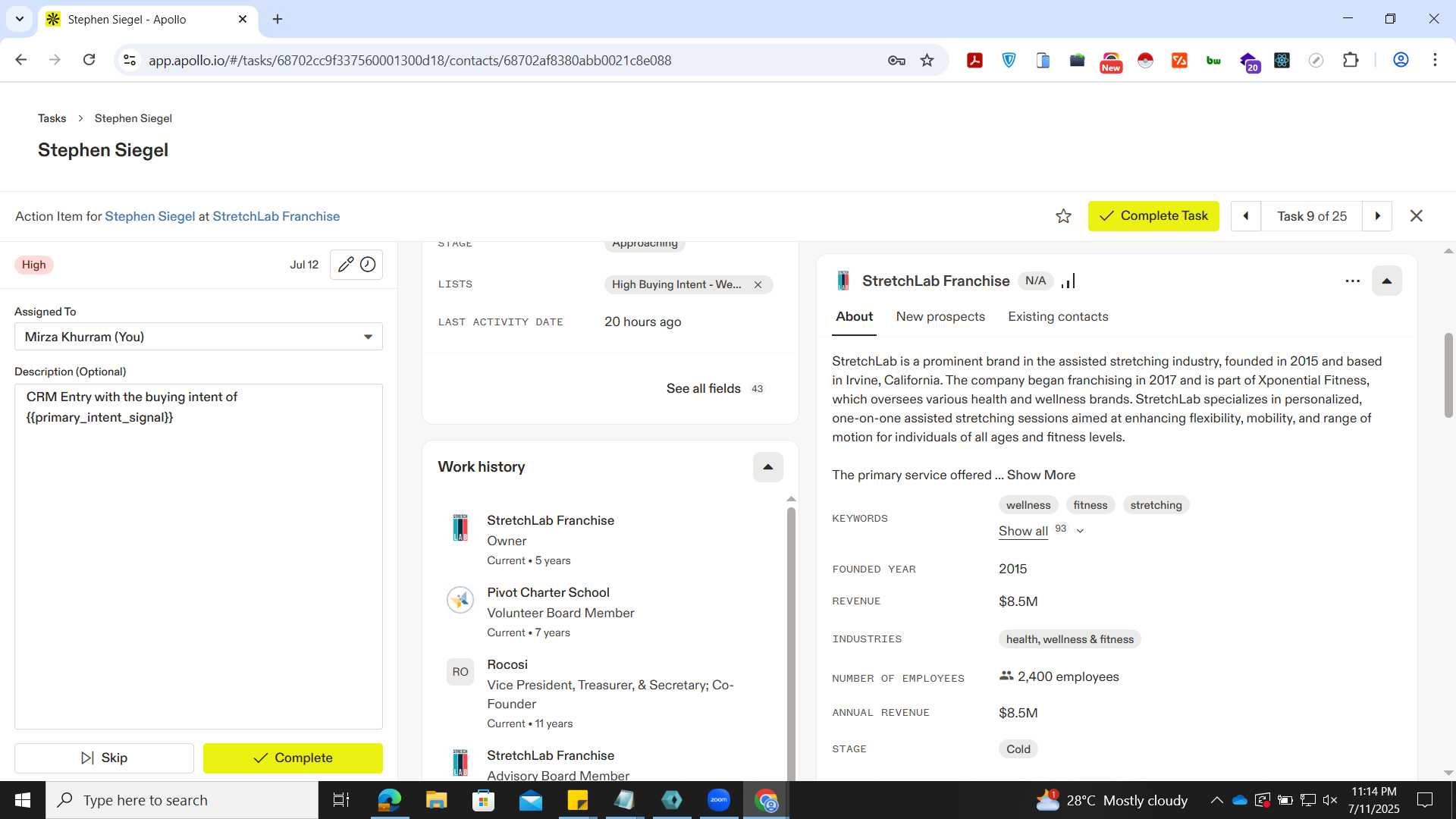The width and height of the screenshot is (1456, 819).
Task: Open See all fields 43
Action: point(715,388)
